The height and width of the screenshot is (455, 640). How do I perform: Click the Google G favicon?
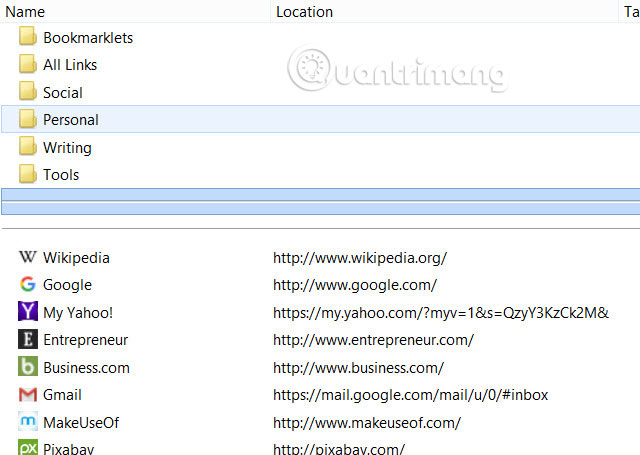pyautogui.click(x=28, y=284)
